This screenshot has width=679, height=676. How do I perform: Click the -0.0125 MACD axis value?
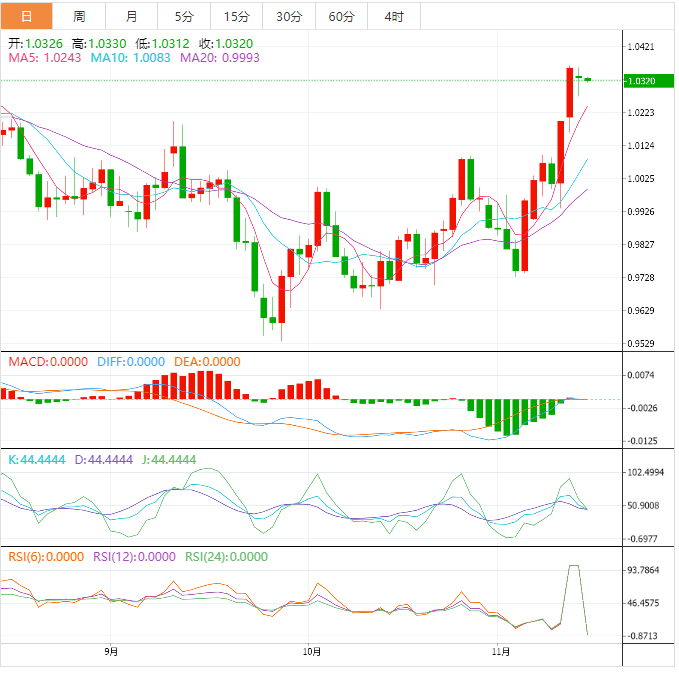[642, 441]
